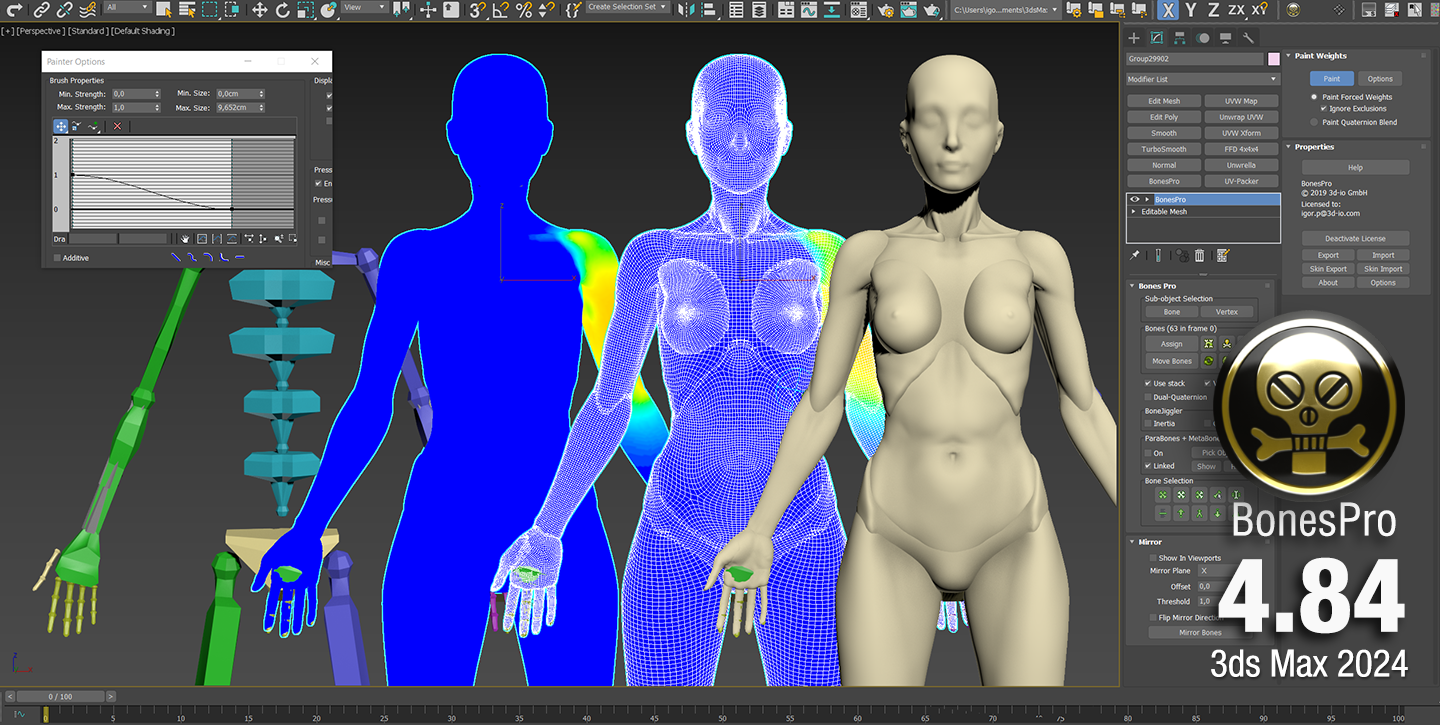Toggle Window/Crossing selection mode

coord(232,9)
